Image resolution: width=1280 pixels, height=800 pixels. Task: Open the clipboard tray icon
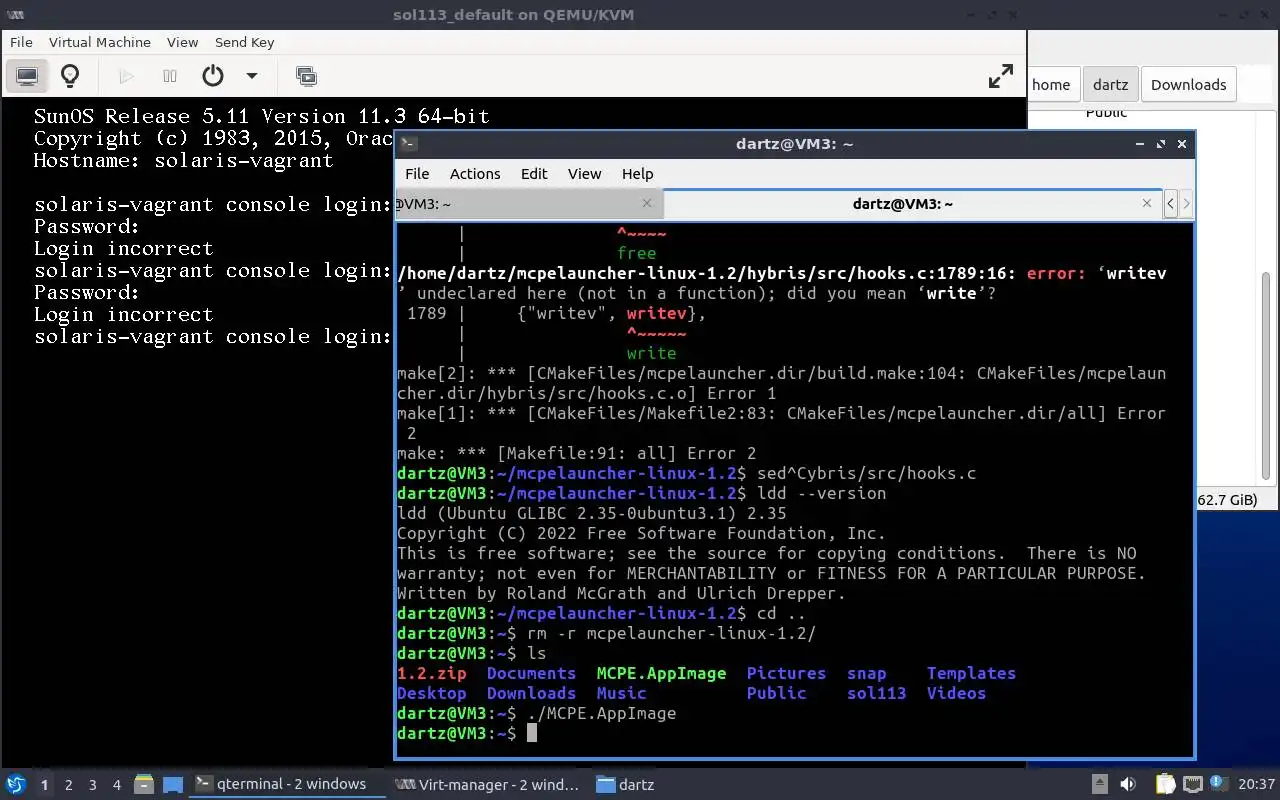click(1165, 785)
